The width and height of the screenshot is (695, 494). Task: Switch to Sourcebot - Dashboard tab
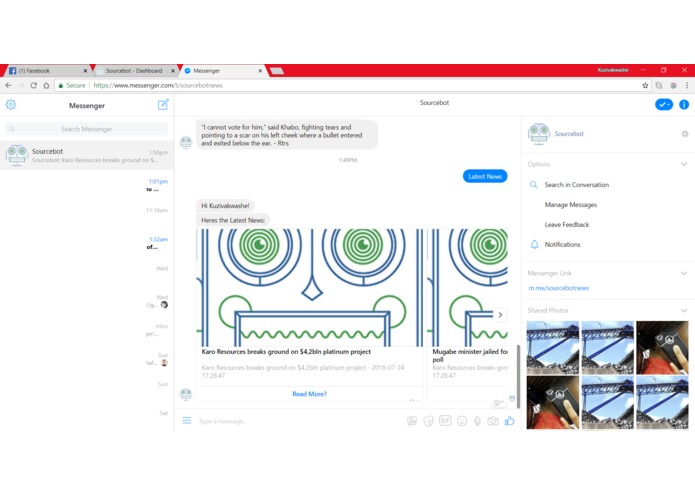(x=133, y=71)
